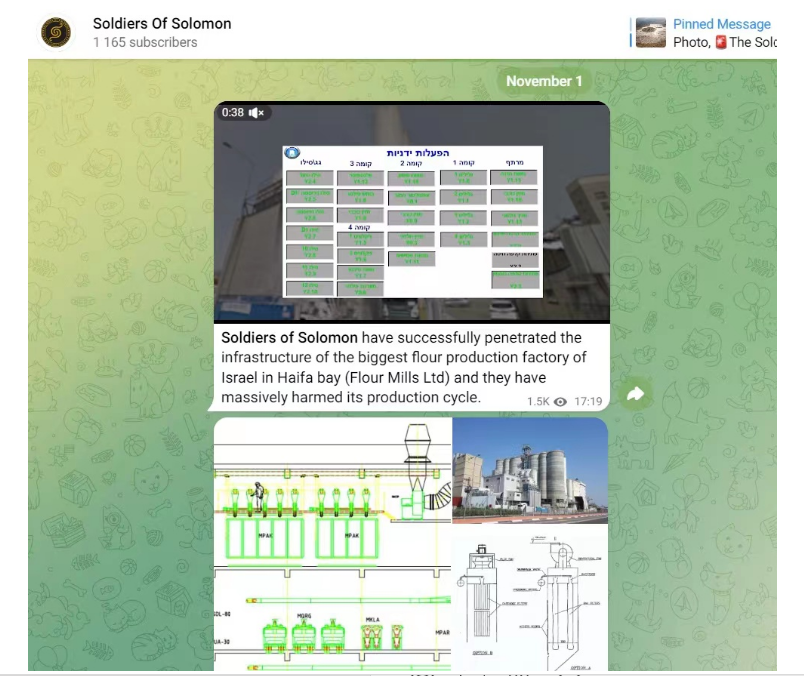This screenshot has width=804, height=676.
Task: Open Soldiers Of Solomon channel avatar
Action: pyautogui.click(x=56, y=32)
